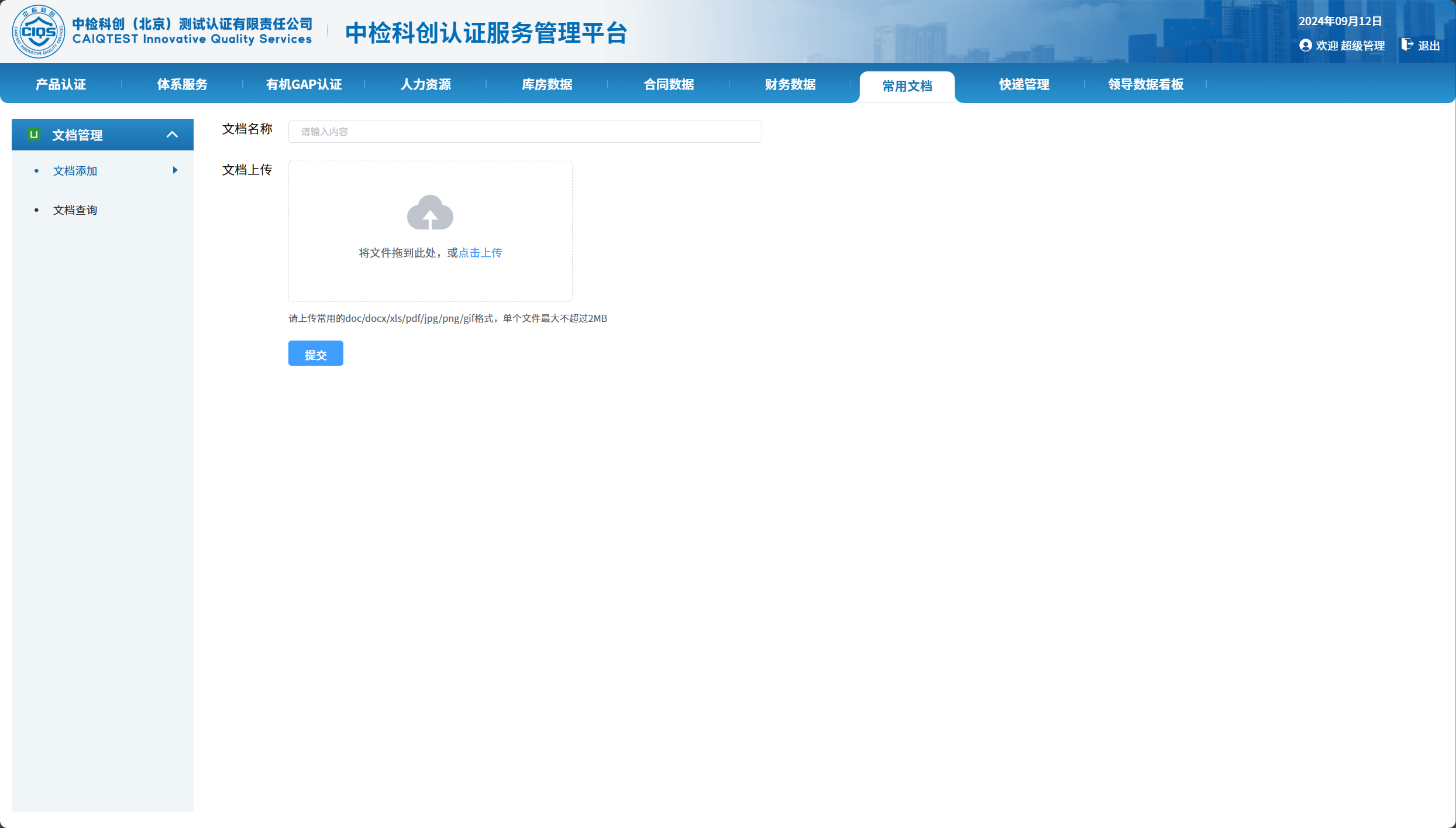The width and height of the screenshot is (1456, 828).
Task: Click the 点击上传 link
Action: click(x=480, y=253)
